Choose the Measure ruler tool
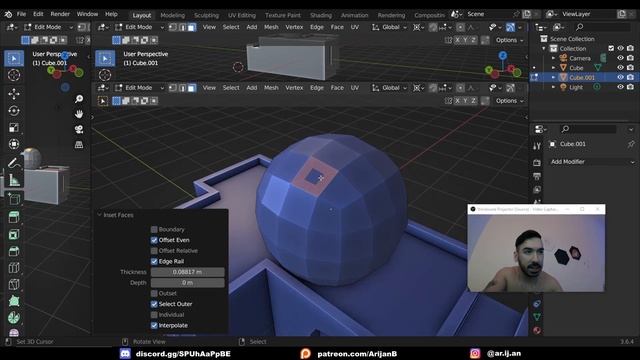The height and width of the screenshot is (360, 640). pyautogui.click(x=14, y=180)
